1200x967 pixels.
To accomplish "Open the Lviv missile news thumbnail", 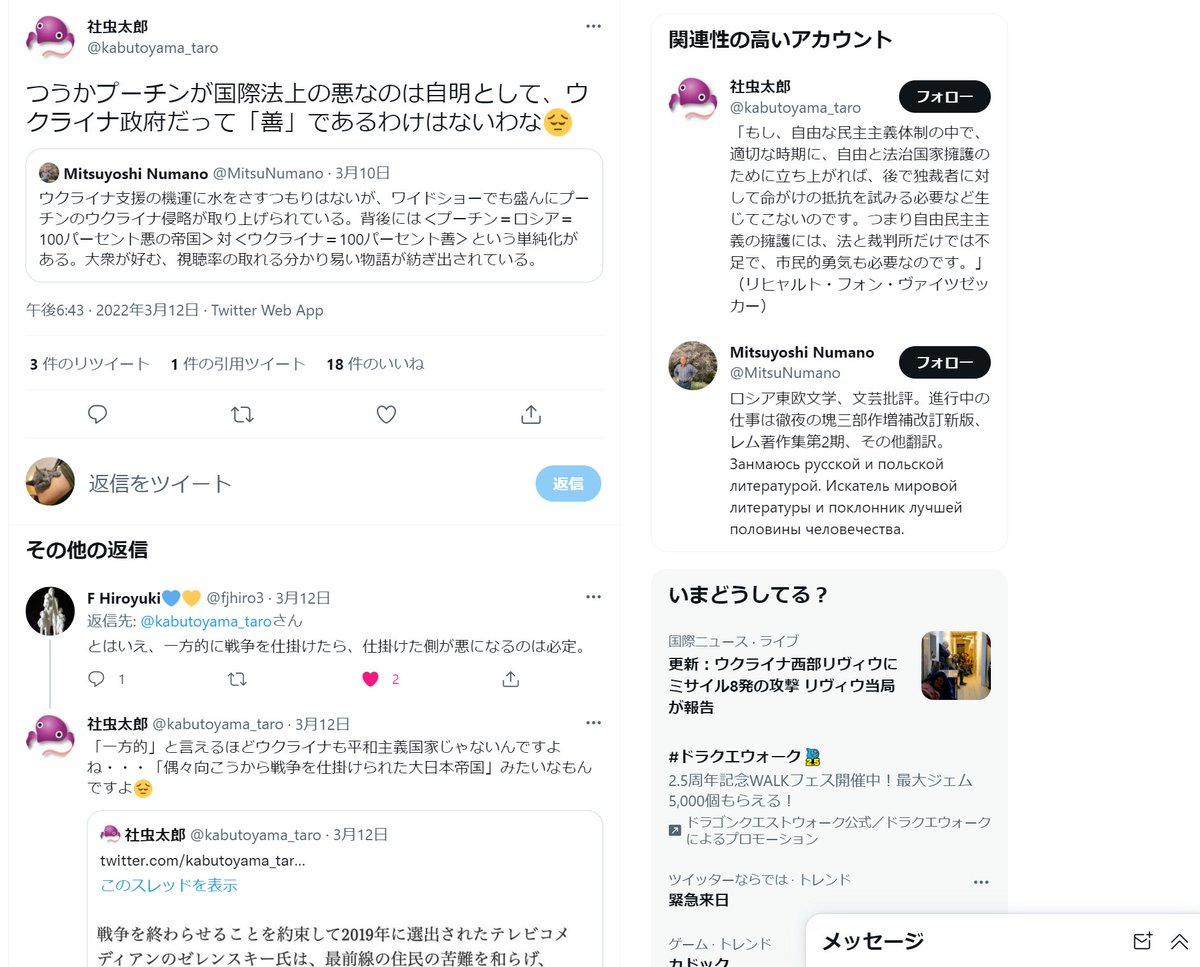I will point(956,665).
